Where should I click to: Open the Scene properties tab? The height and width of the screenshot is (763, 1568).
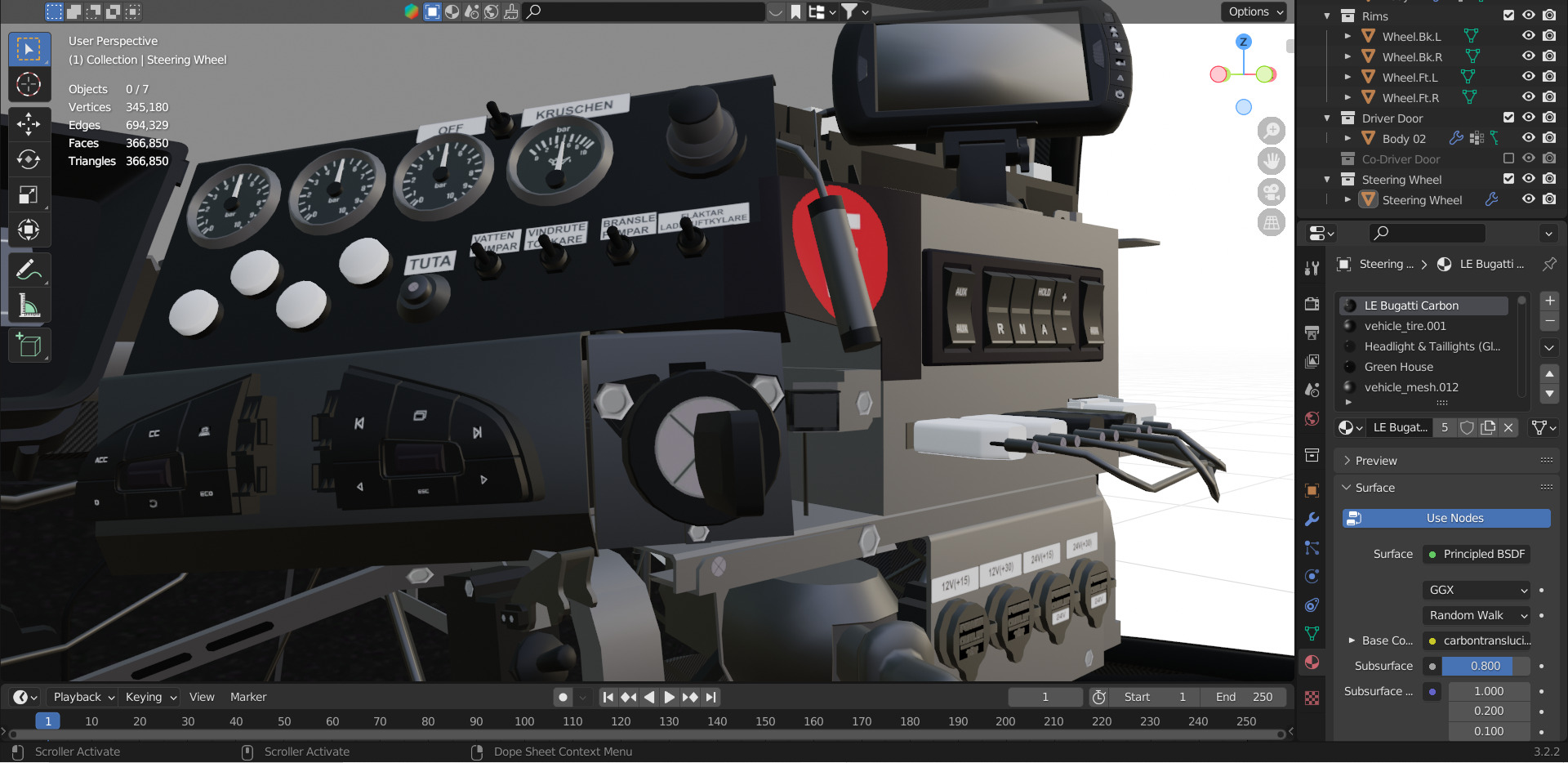1312,390
